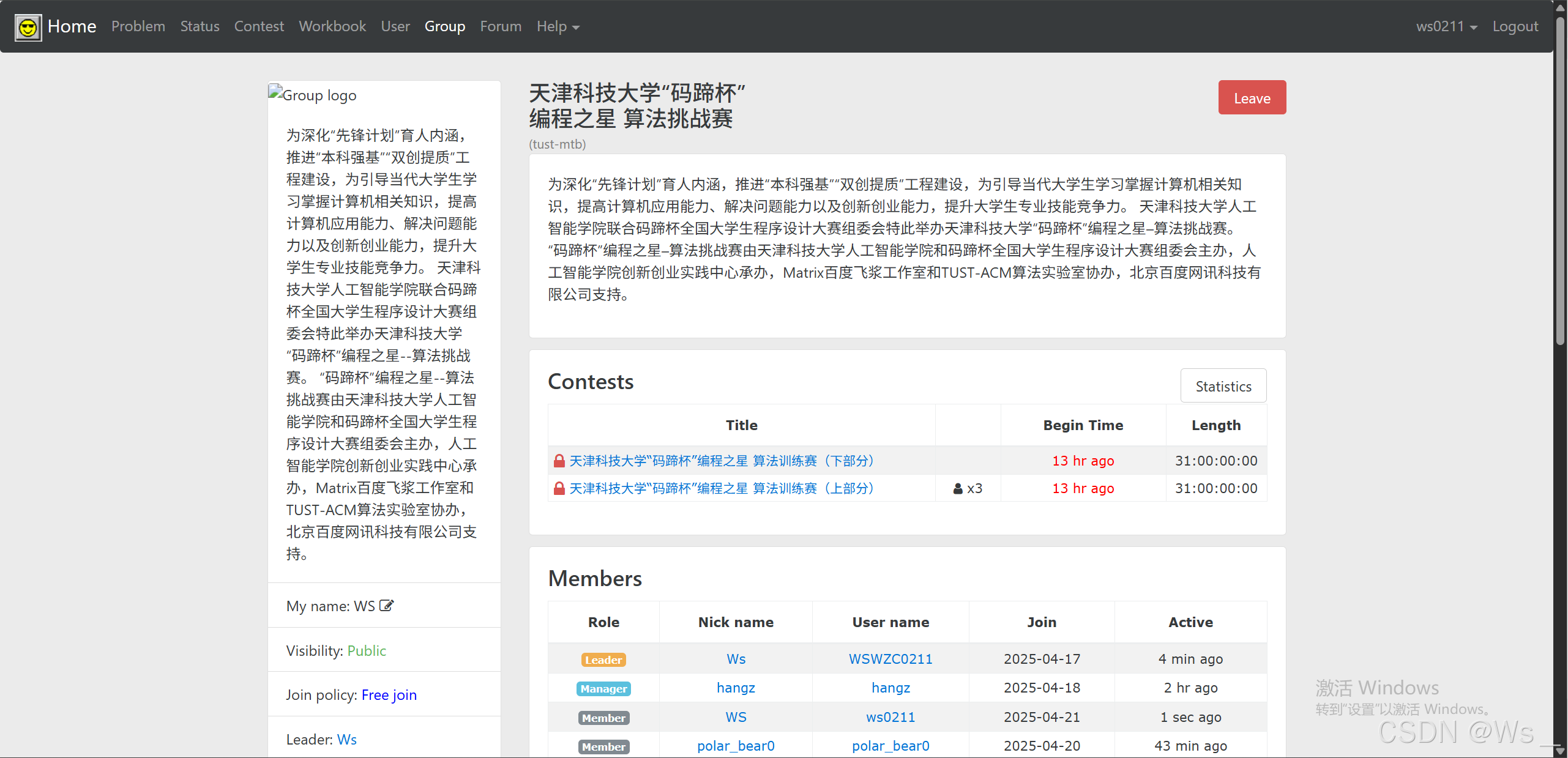Open Workbook from the top navigation
The image size is (1568, 758).
pyautogui.click(x=332, y=26)
